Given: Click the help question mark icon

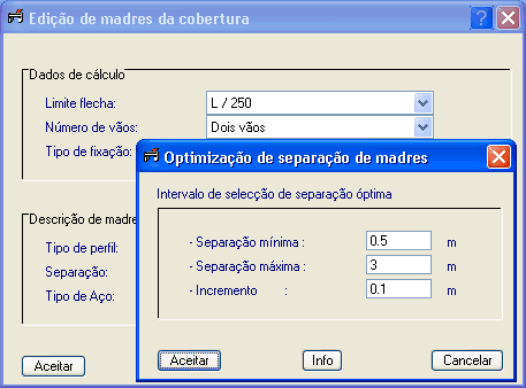Looking at the screenshot, I should tap(481, 18).
